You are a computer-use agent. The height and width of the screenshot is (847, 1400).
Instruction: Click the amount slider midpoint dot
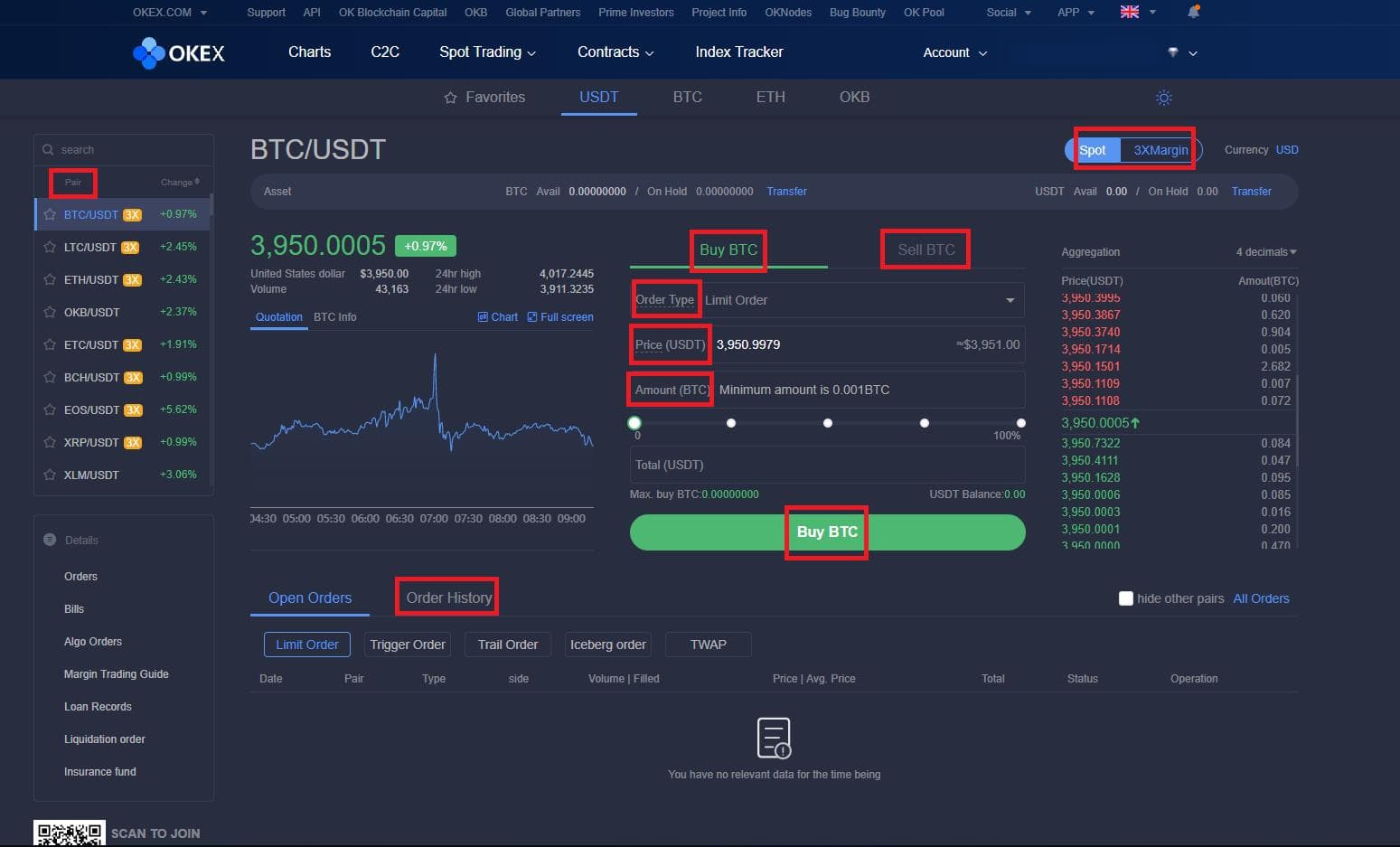[827, 423]
